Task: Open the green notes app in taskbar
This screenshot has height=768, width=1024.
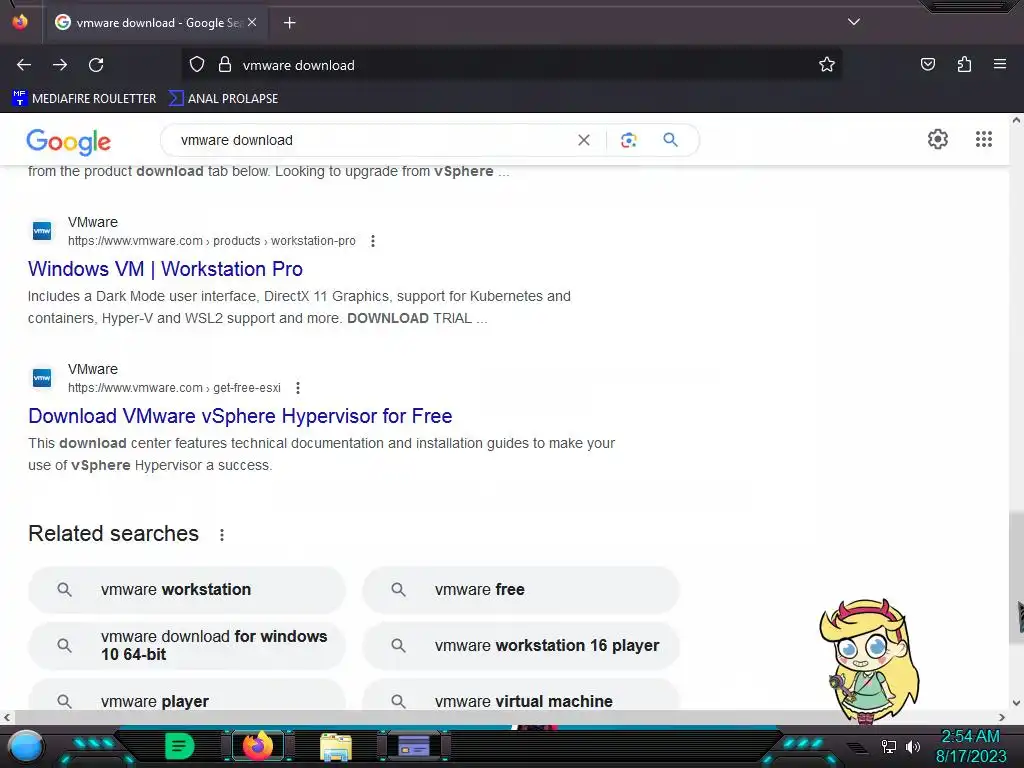Action: (180, 746)
